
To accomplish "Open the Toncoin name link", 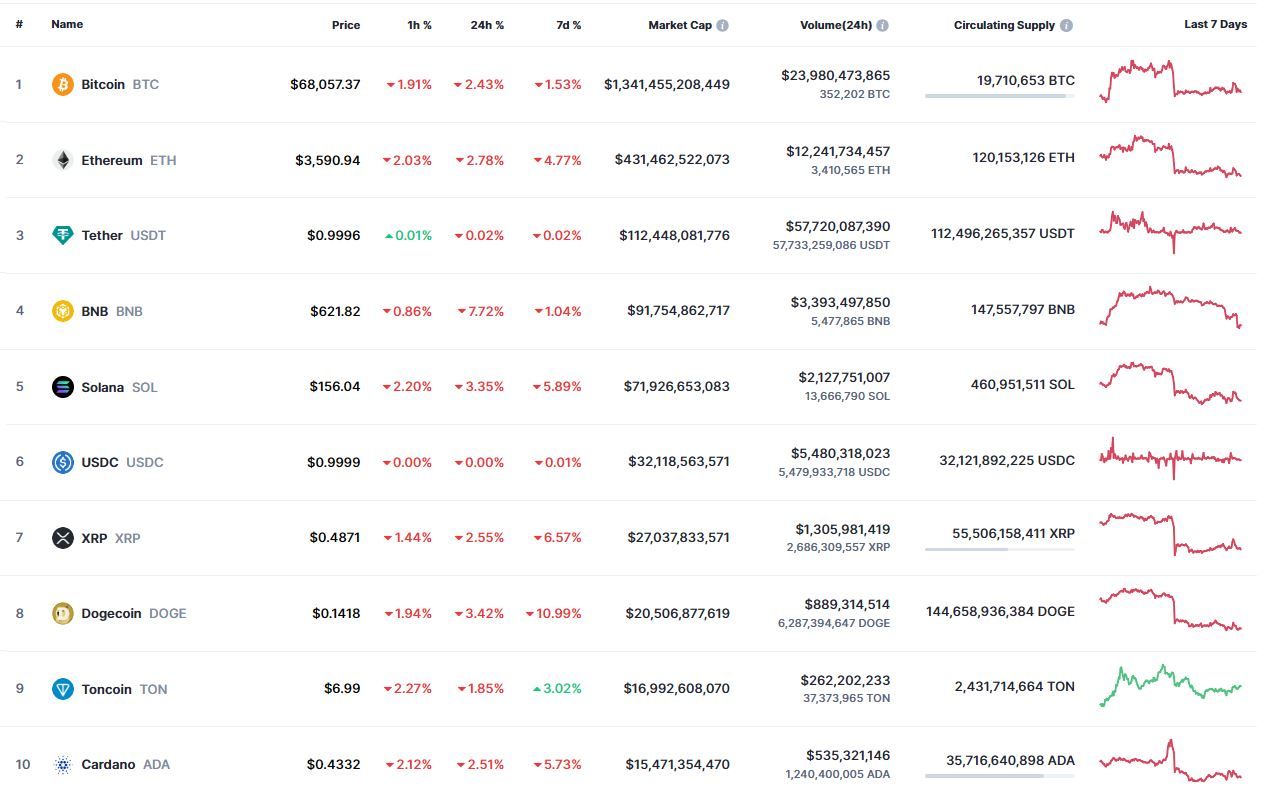I will (106, 689).
